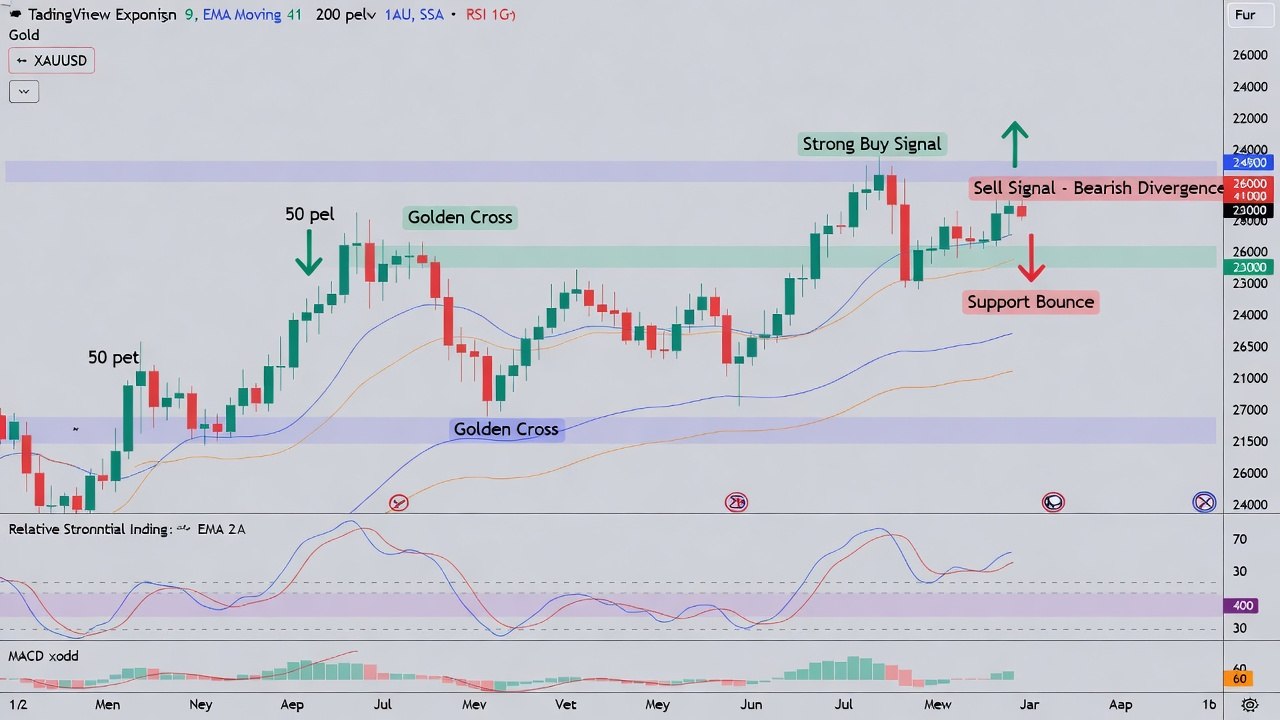Click the red "RSI 1G" indicator label

click(x=492, y=15)
